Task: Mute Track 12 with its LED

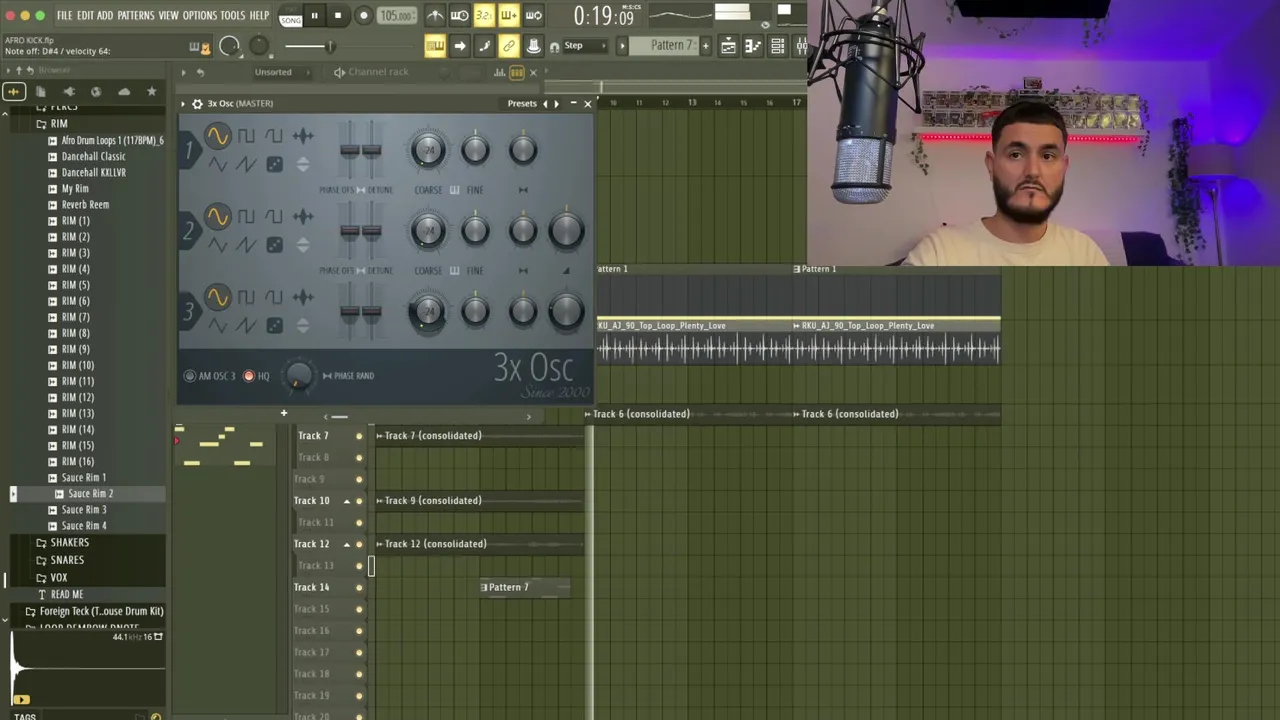Action: pyautogui.click(x=359, y=544)
